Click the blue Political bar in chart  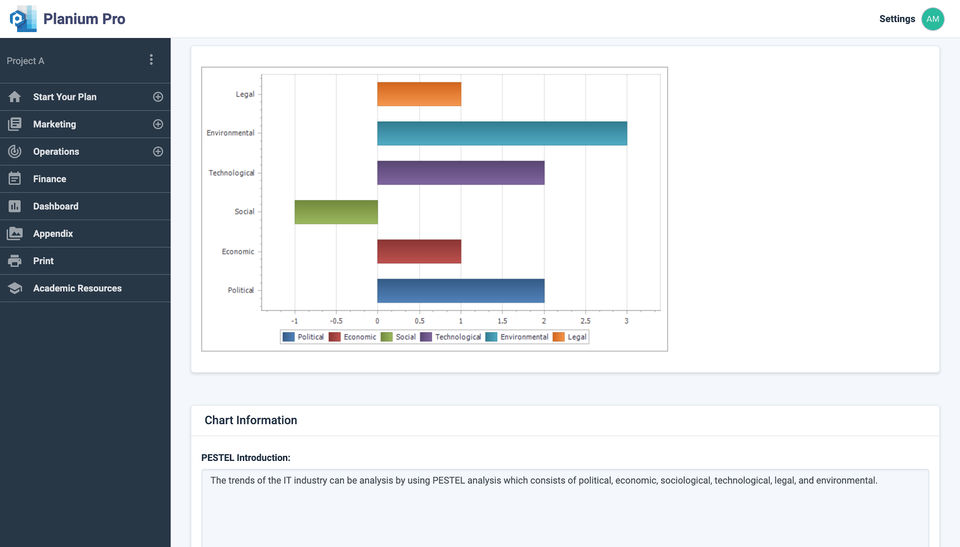click(x=460, y=290)
